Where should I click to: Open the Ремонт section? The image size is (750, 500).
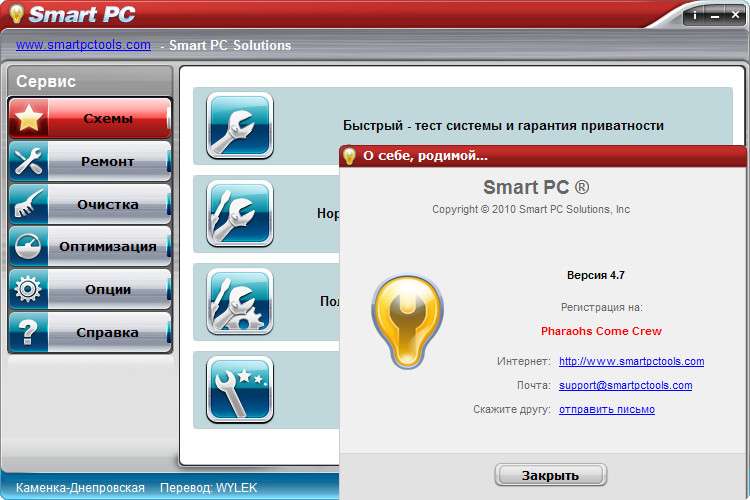point(89,161)
